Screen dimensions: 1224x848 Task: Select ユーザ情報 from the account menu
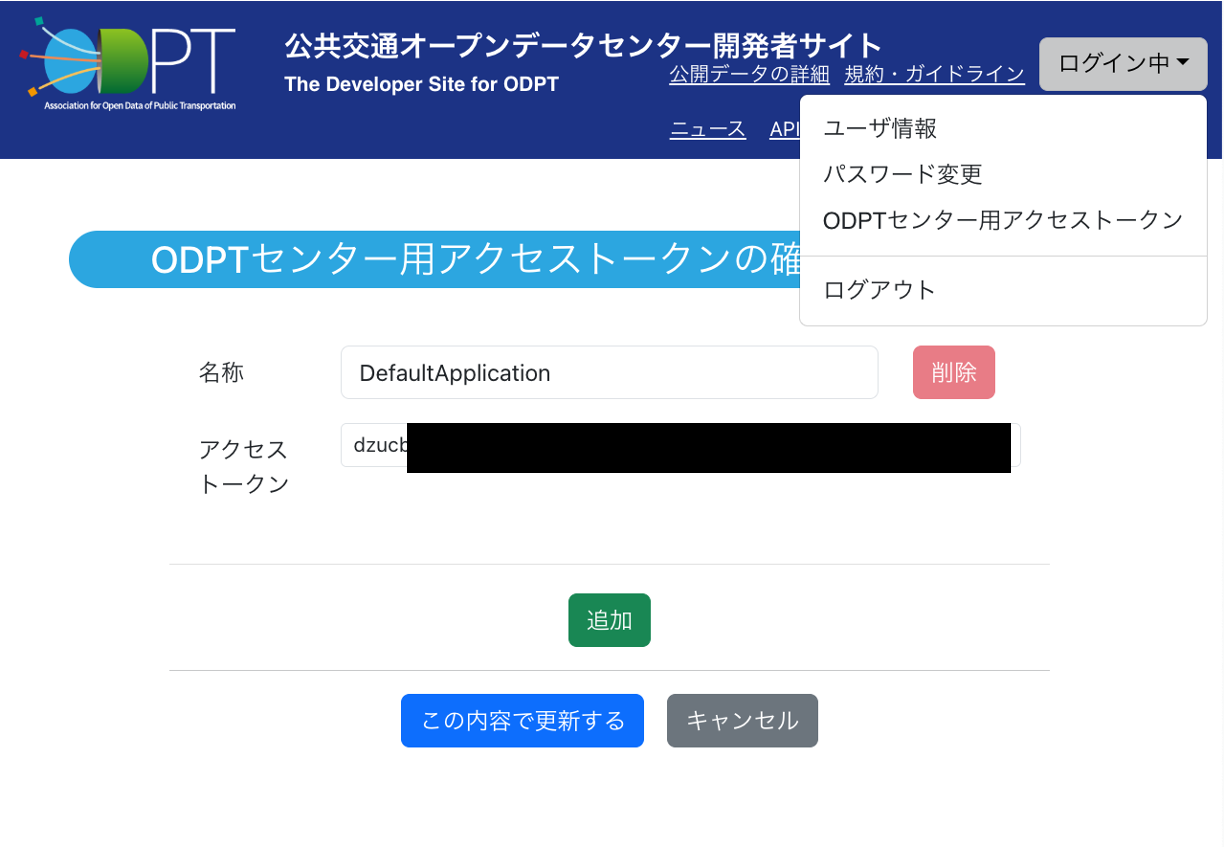click(879, 128)
